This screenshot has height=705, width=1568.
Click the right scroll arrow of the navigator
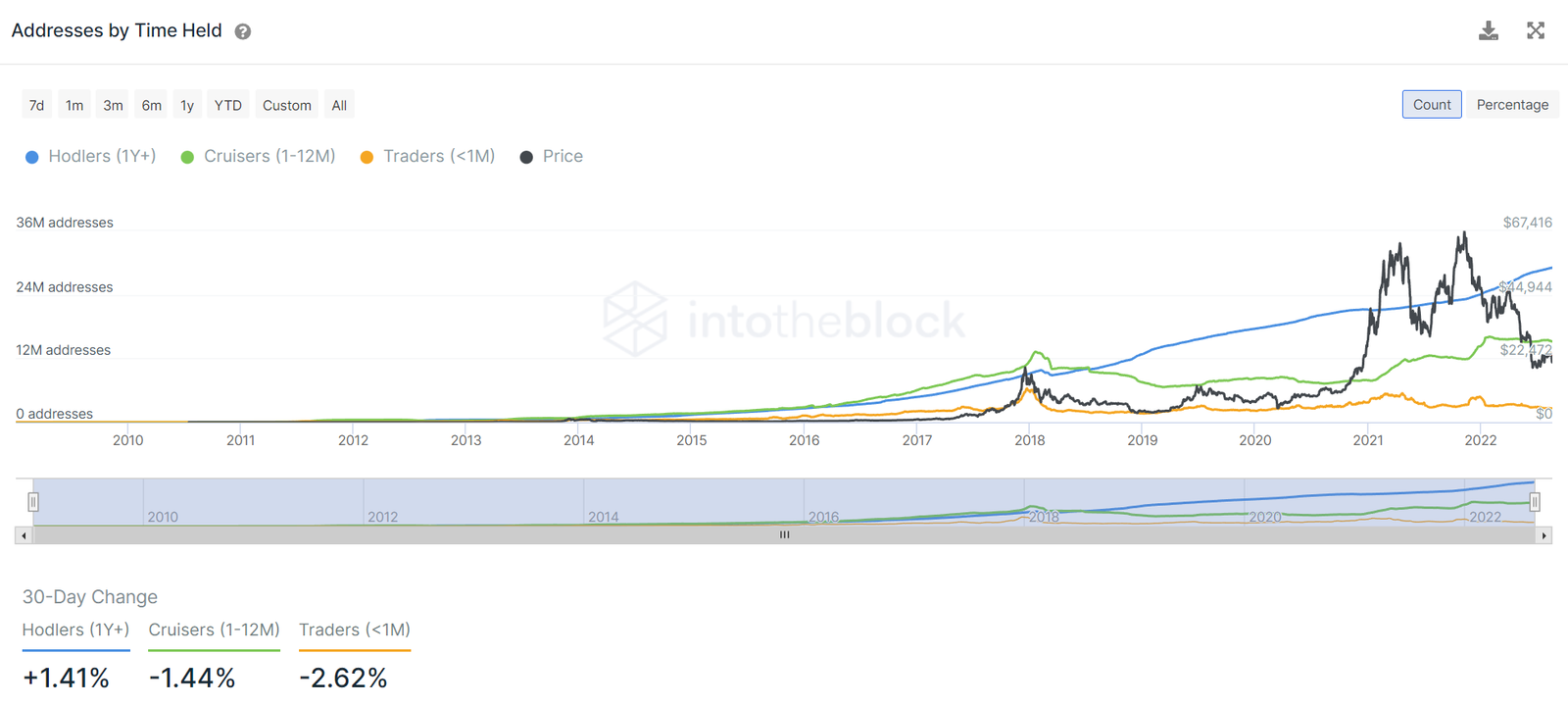click(x=1544, y=535)
